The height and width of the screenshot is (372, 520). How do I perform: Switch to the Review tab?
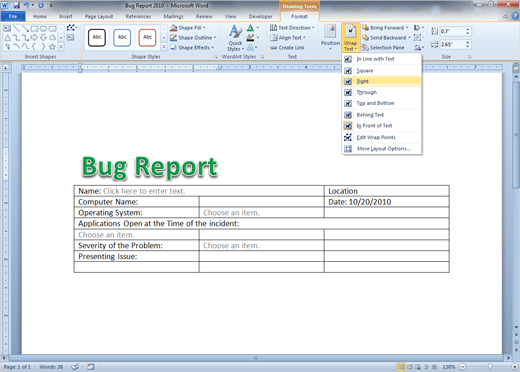[x=204, y=16]
